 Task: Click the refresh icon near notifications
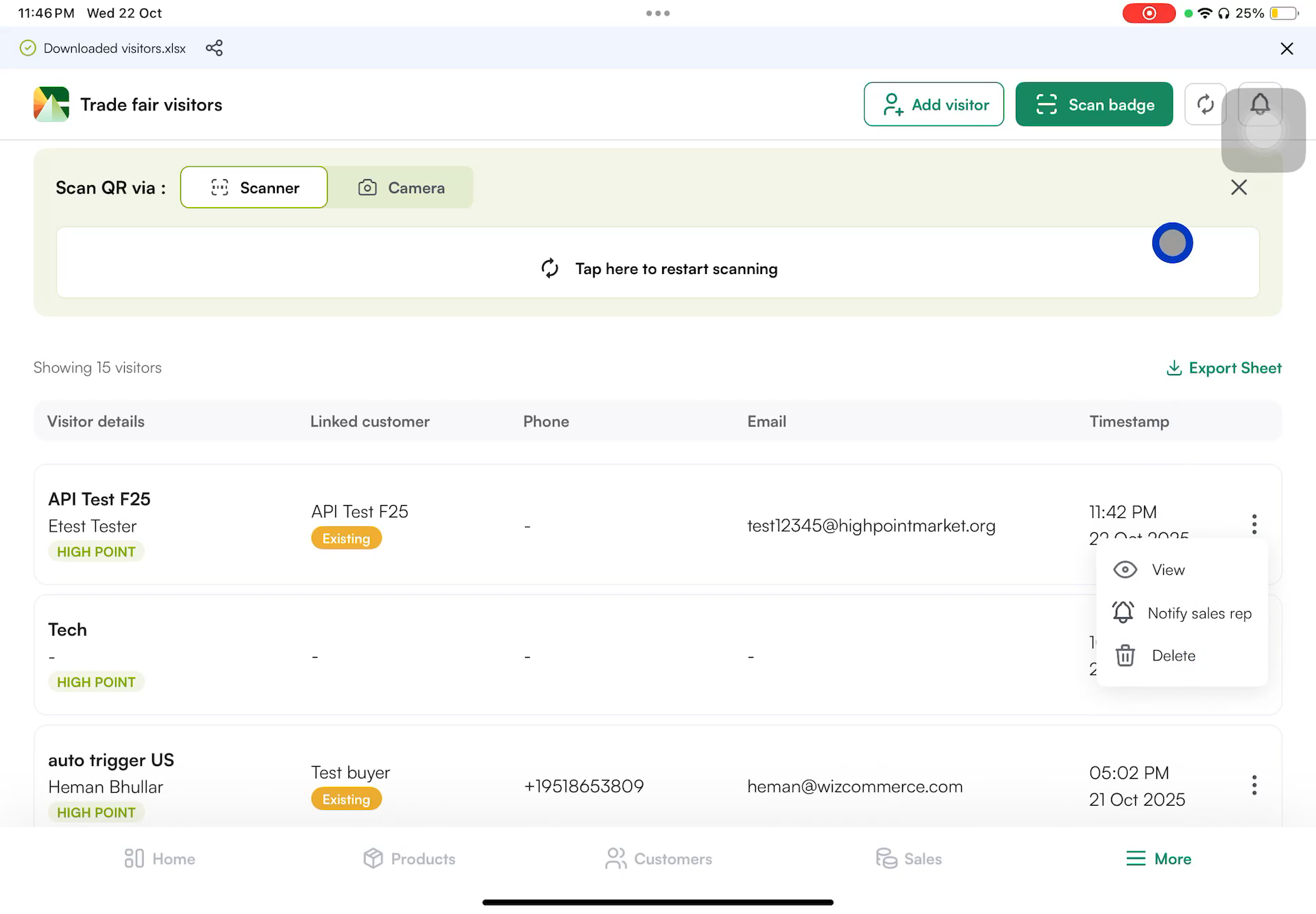coord(1206,104)
